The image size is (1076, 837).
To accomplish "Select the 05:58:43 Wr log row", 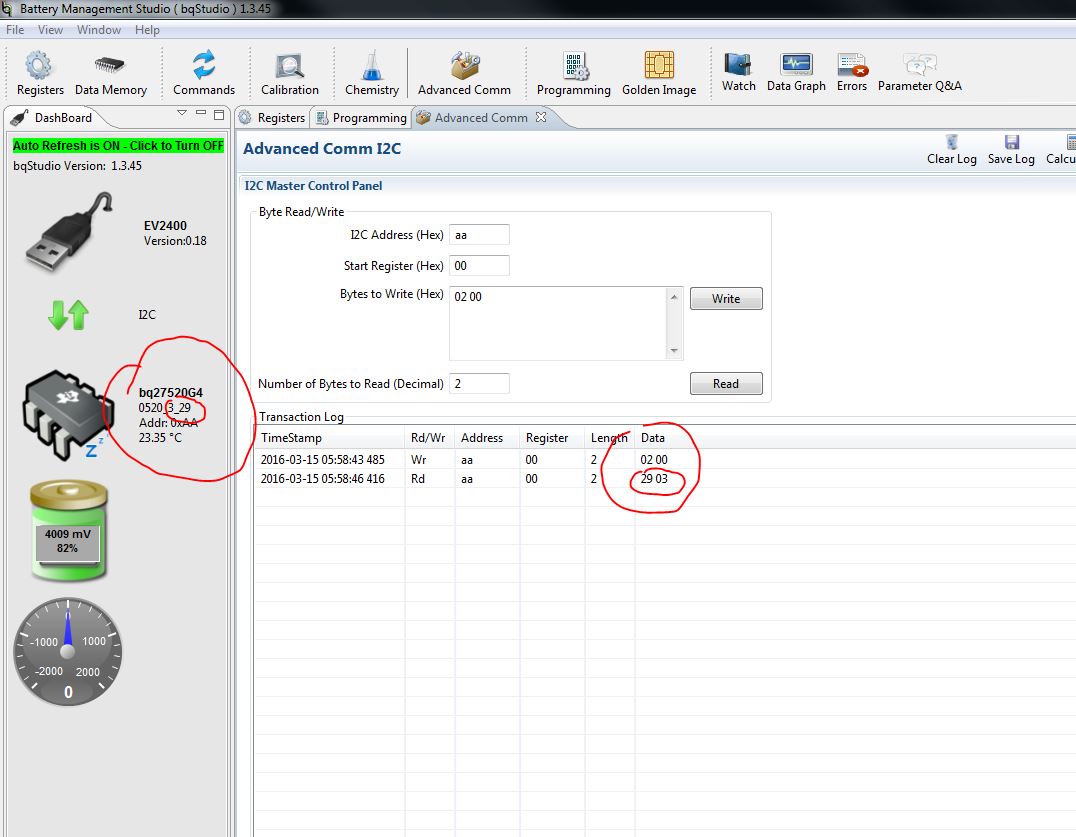I will point(664,460).
